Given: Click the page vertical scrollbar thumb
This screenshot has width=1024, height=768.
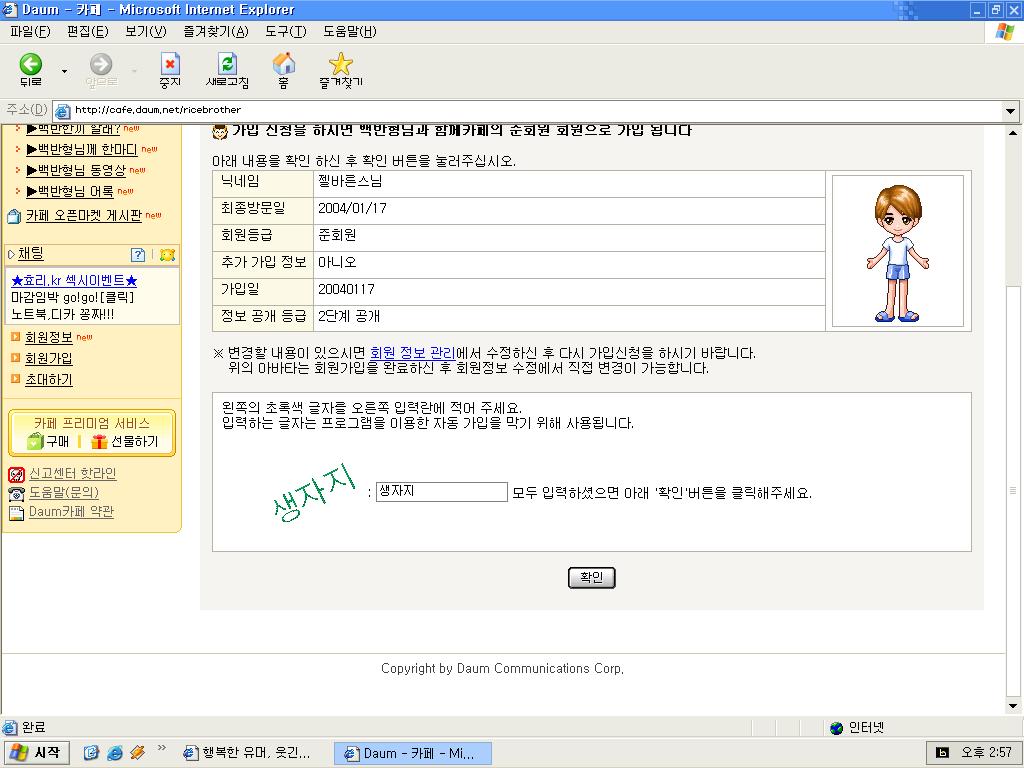Looking at the screenshot, I should click(1014, 491).
